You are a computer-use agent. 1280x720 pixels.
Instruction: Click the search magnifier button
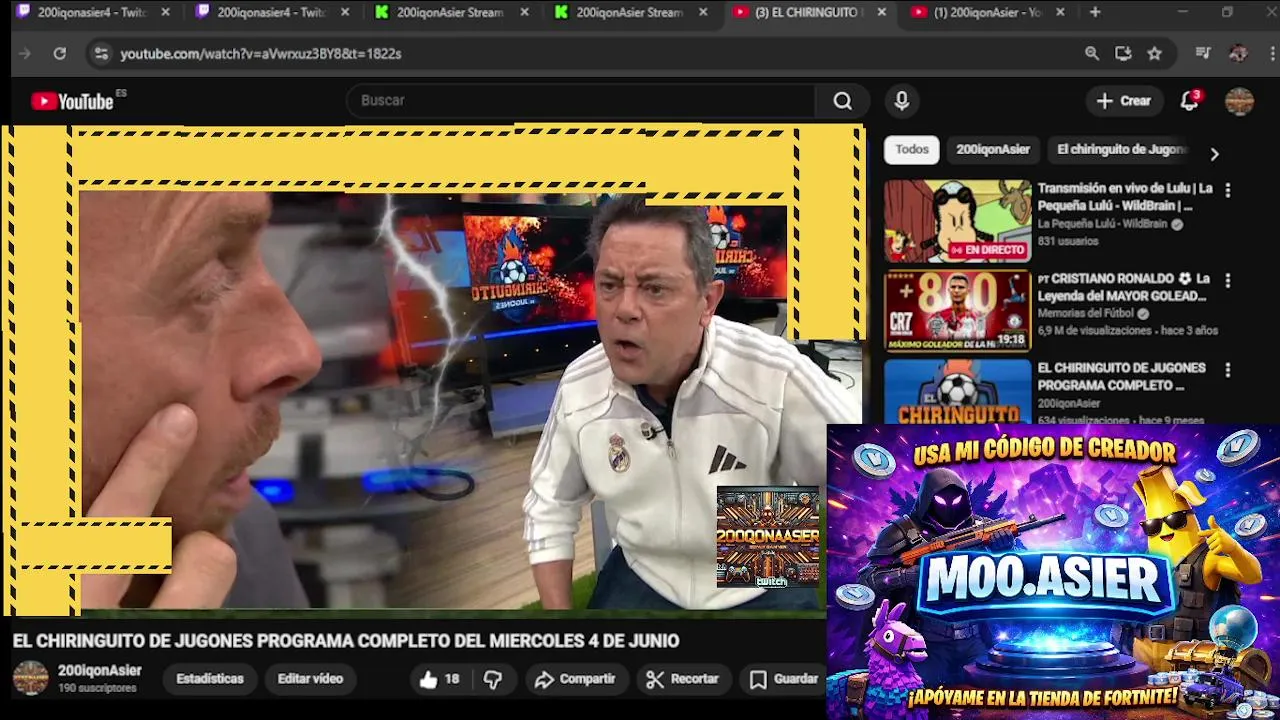(843, 101)
